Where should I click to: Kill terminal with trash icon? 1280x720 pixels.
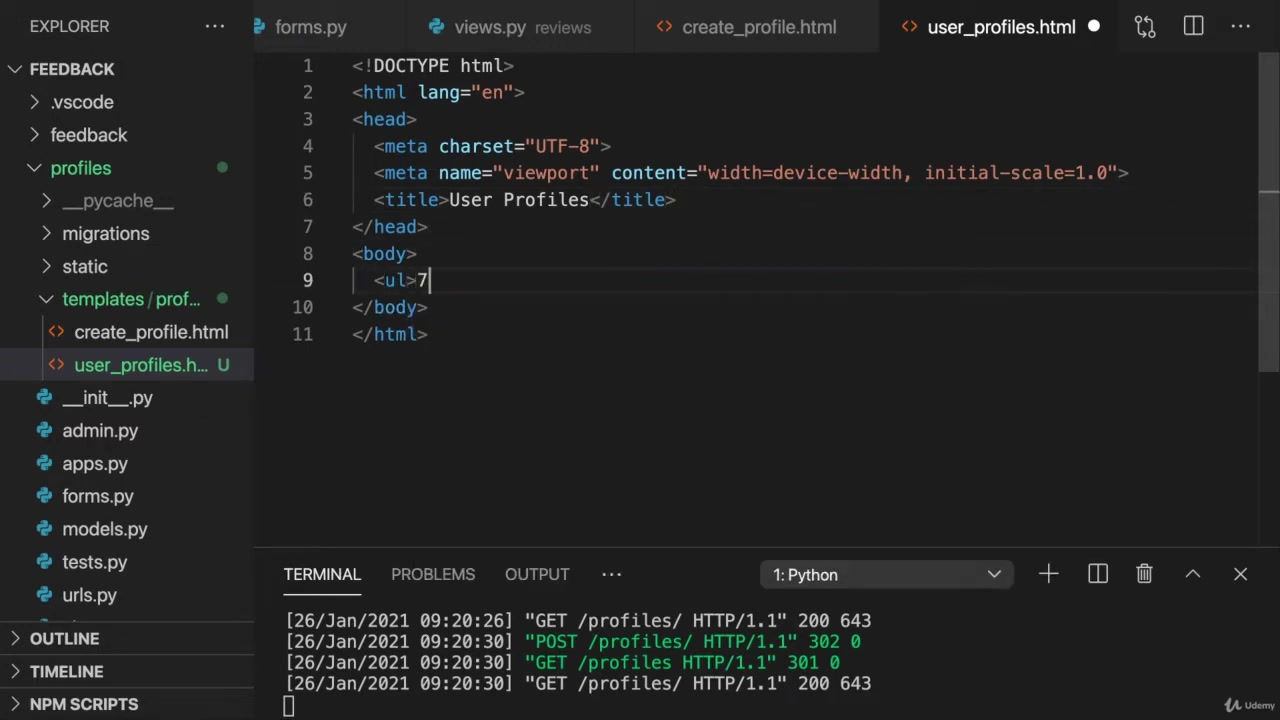pyautogui.click(x=1144, y=574)
